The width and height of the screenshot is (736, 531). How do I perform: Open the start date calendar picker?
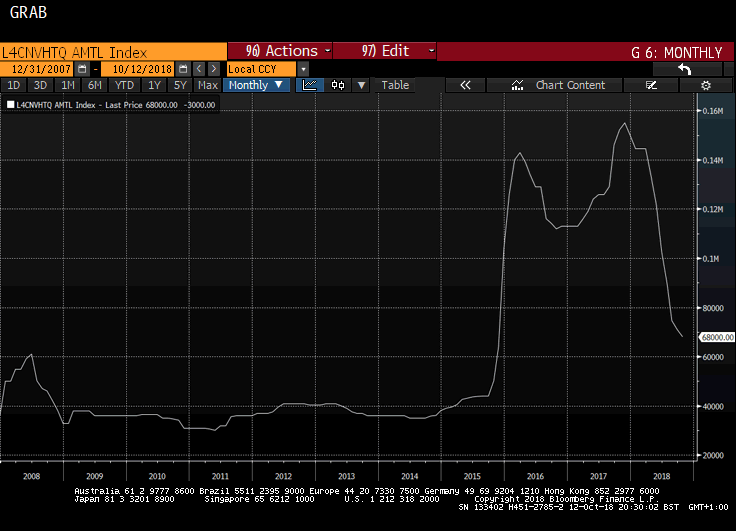tap(83, 69)
